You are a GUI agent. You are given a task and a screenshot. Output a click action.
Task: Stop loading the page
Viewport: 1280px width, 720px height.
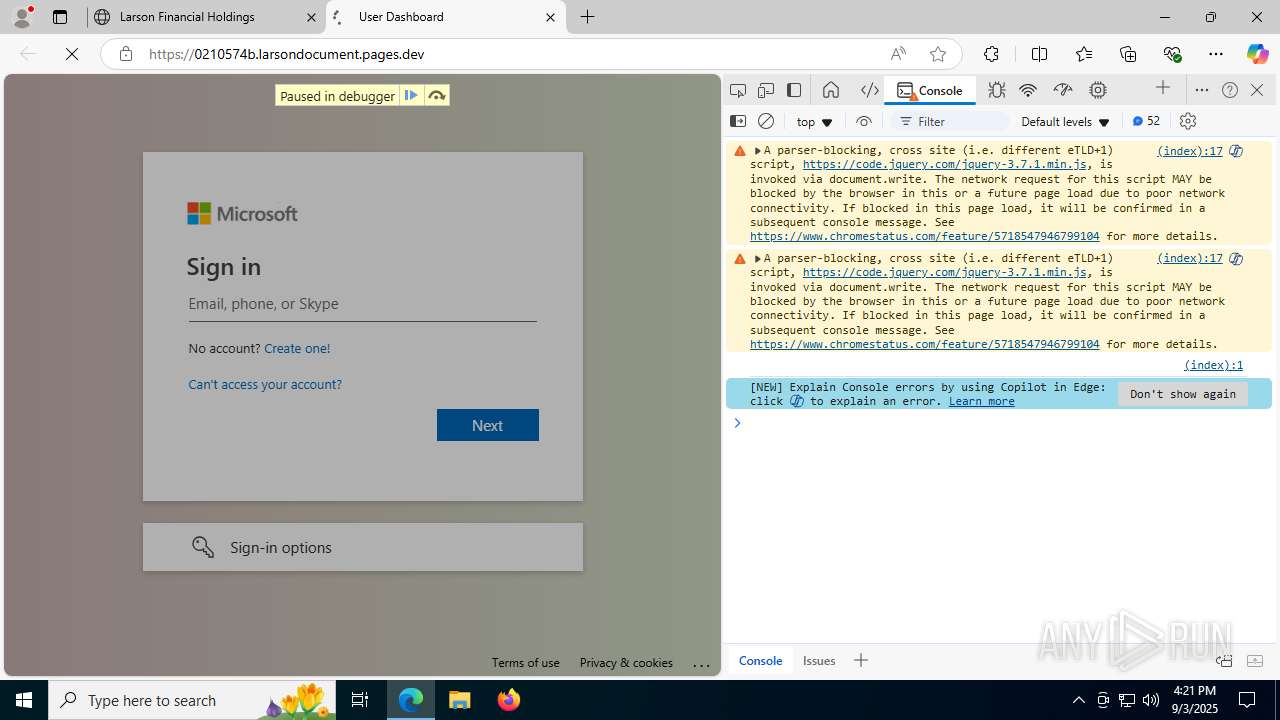[x=72, y=54]
